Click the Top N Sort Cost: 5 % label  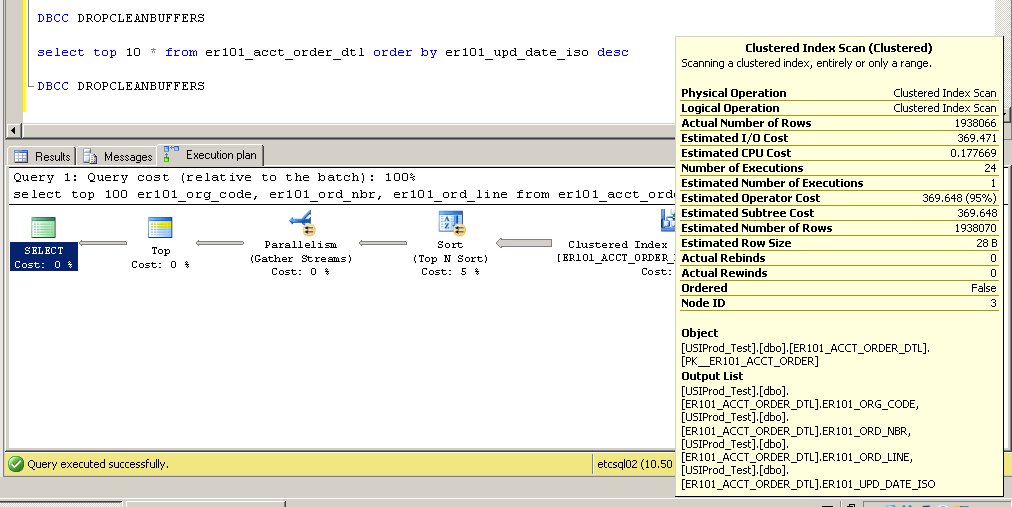click(450, 272)
